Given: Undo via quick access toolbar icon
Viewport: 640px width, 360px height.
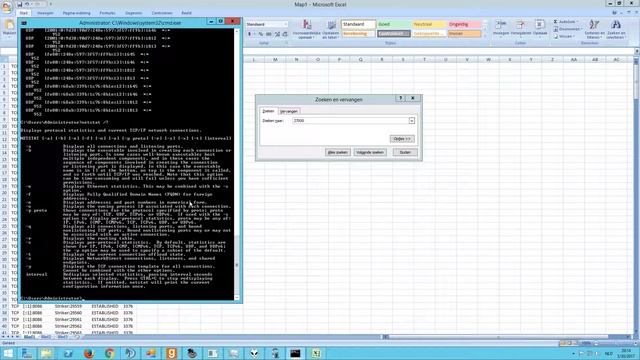Looking at the screenshot, I should pos(27,4).
